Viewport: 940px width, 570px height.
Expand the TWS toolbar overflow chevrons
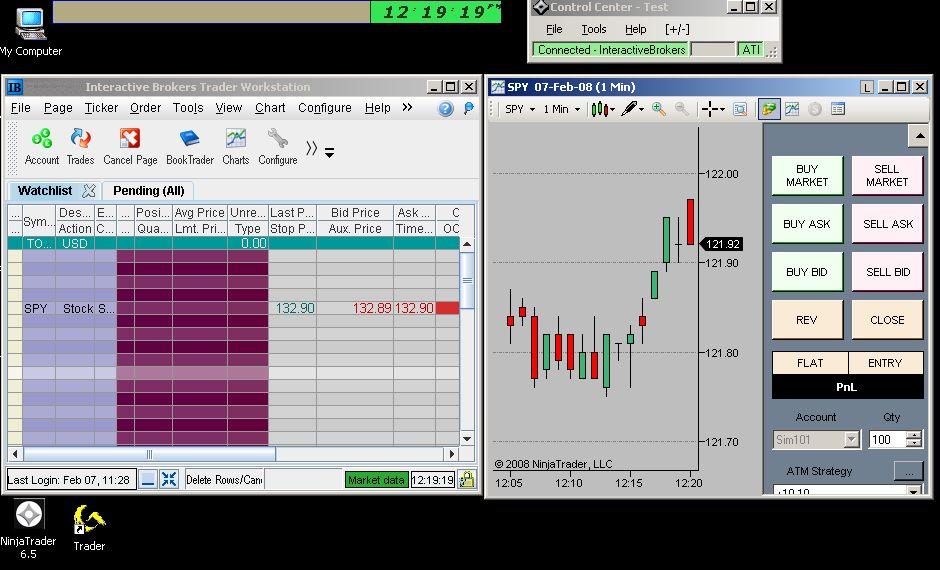click(311, 148)
